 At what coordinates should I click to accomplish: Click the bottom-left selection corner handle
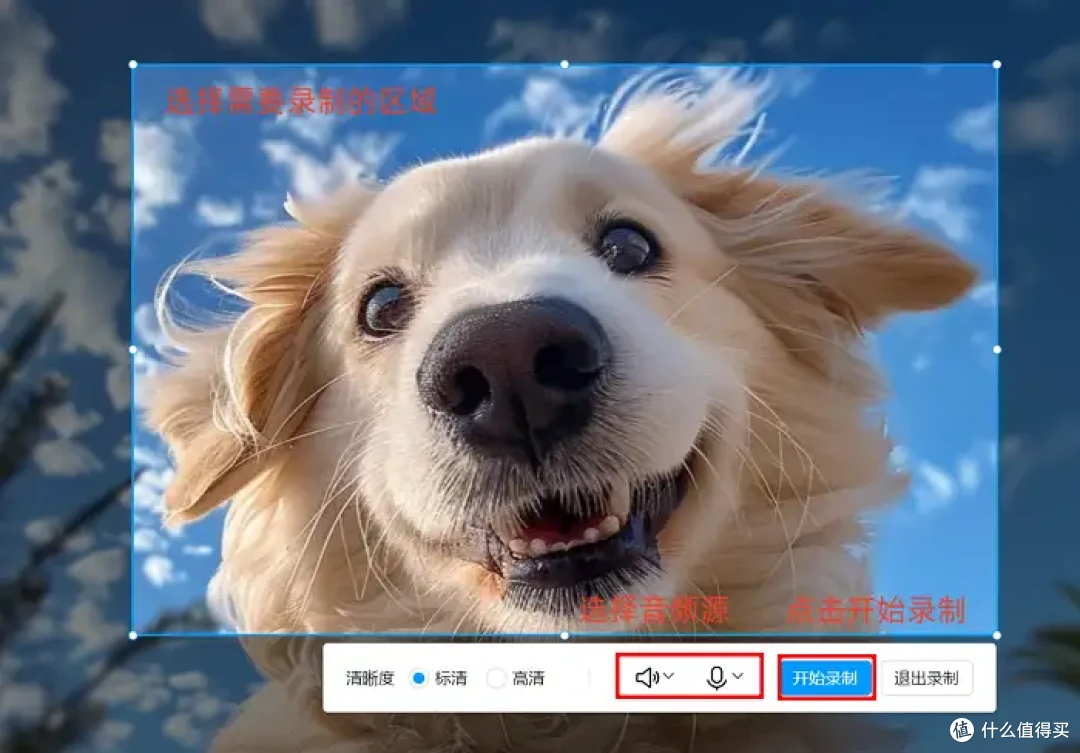133,635
